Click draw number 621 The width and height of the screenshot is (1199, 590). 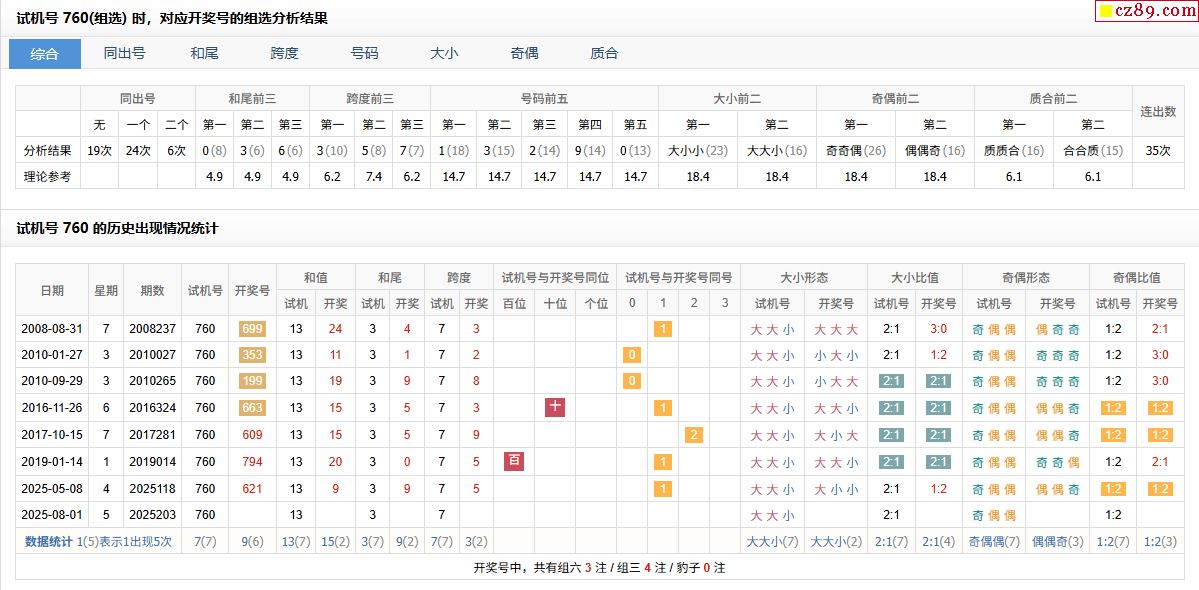click(252, 488)
